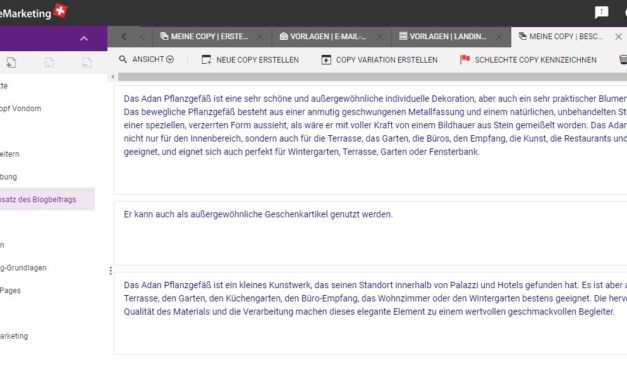Image resolution: width=627 pixels, height=376 pixels.
Task: Click NEUE COPY ERSTELLEN button
Action: click(250, 60)
